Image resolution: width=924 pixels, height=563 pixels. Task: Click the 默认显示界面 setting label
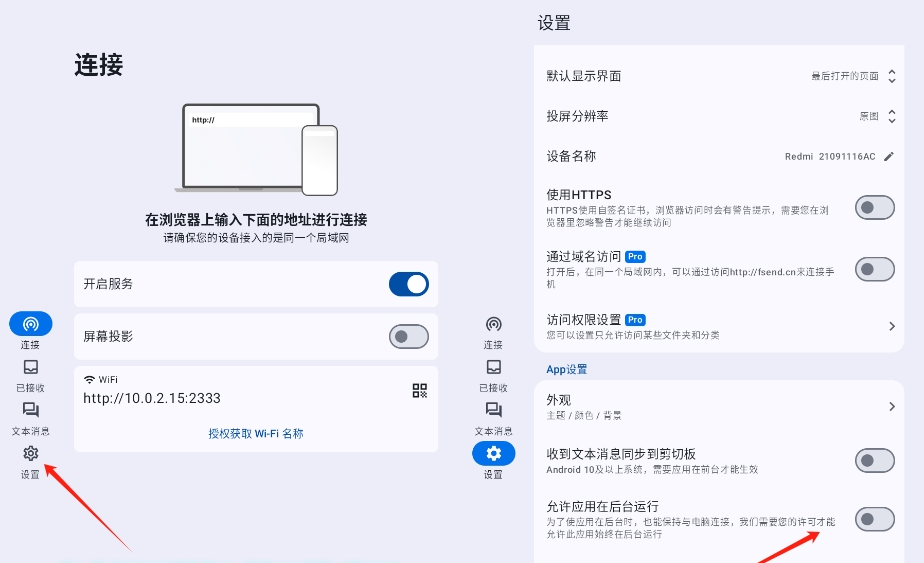pyautogui.click(x=583, y=76)
